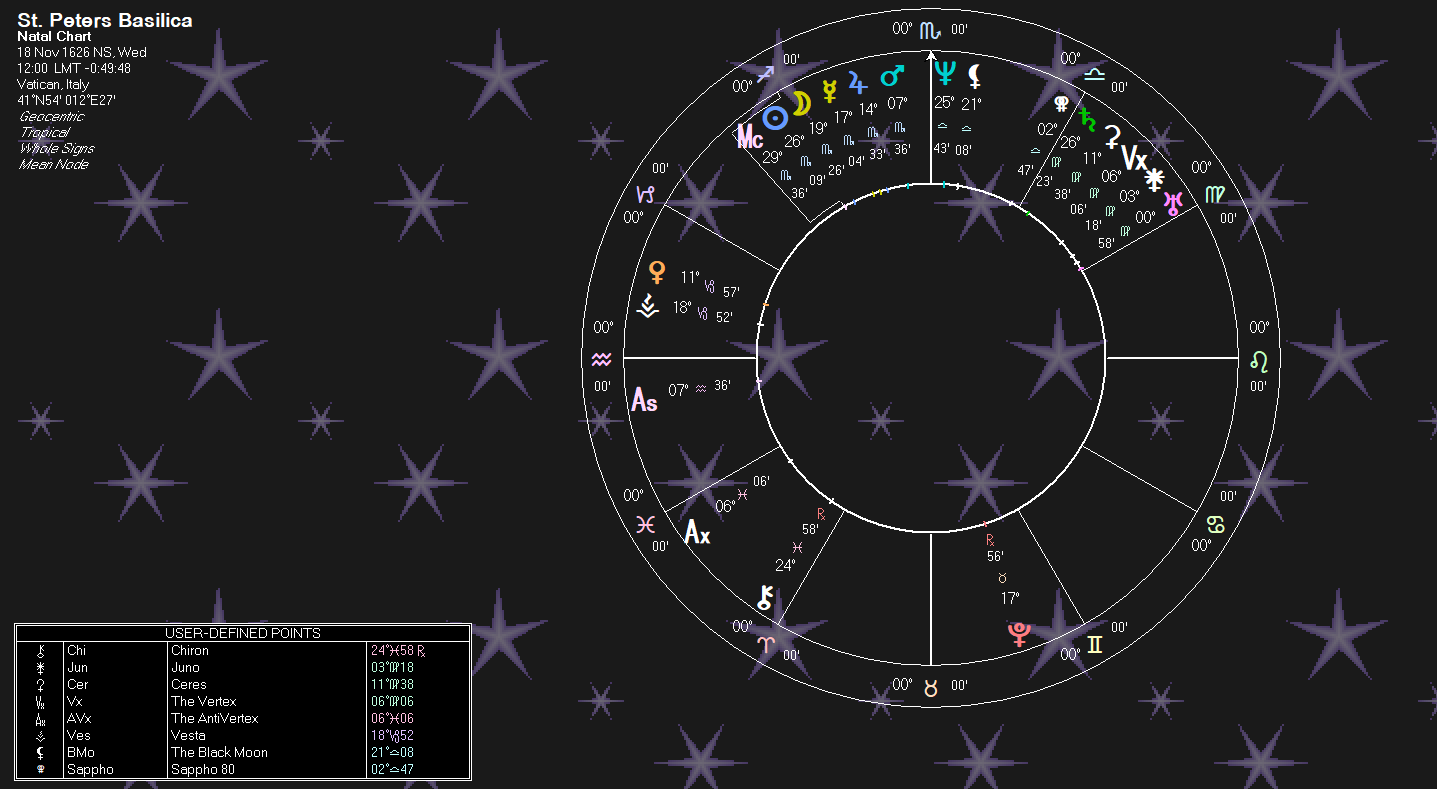Screen dimensions: 1437x789
Task: Click the Gemini sign glyph on the rim
Action: [x=1095, y=643]
